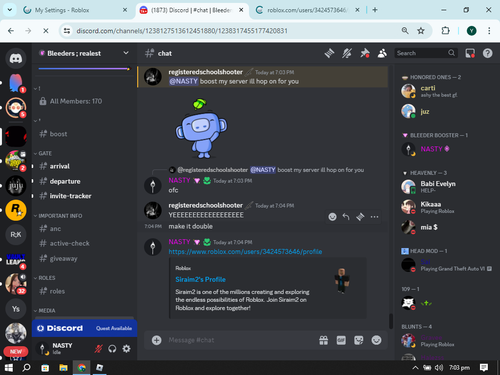Open User Settings gear icon

(127, 349)
